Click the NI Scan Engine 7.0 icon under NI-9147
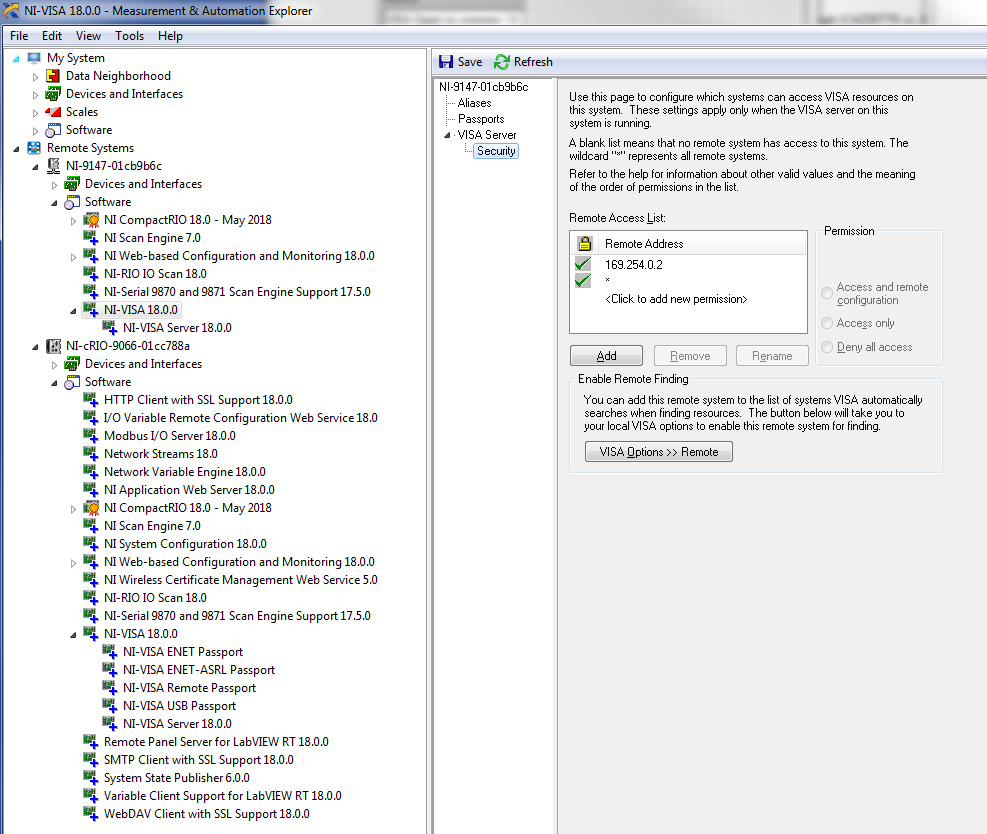This screenshot has height=834, width=987. [91, 238]
